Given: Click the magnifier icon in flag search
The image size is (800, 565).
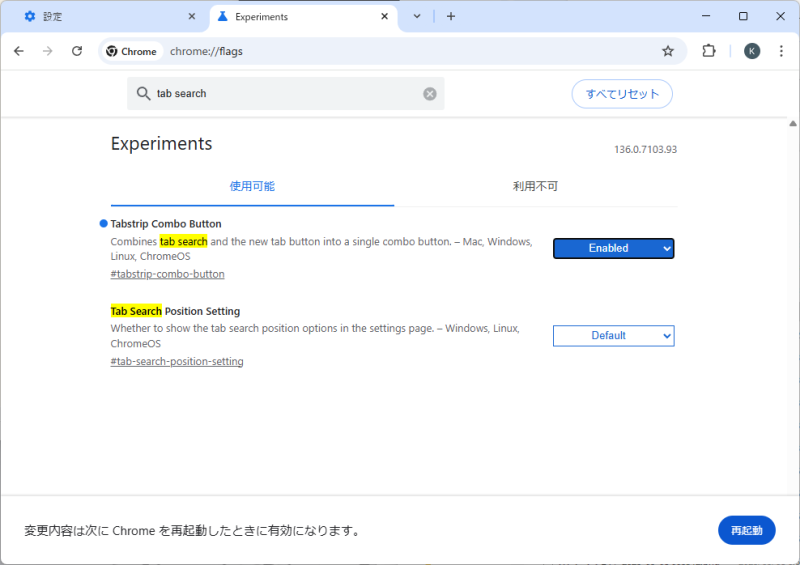Looking at the screenshot, I should (143, 93).
